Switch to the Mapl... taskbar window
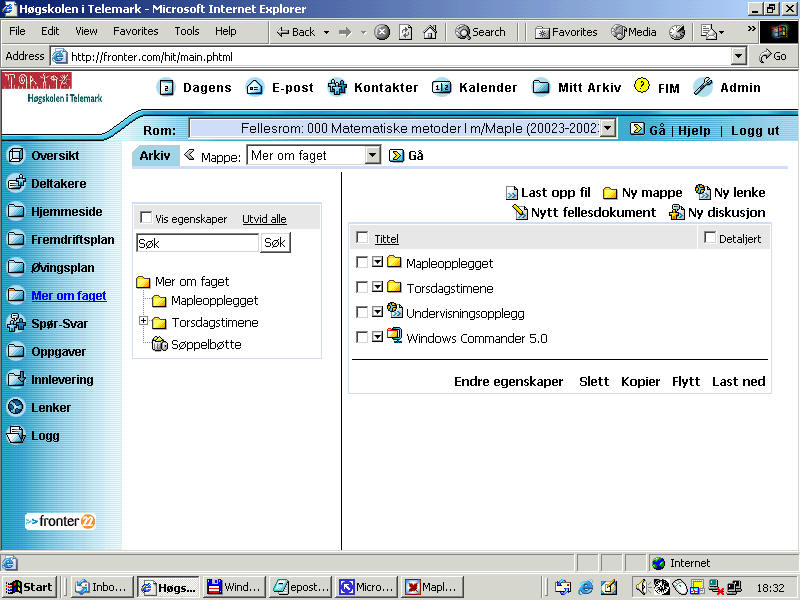Viewport: 800px width, 600px height. pyautogui.click(x=432, y=587)
